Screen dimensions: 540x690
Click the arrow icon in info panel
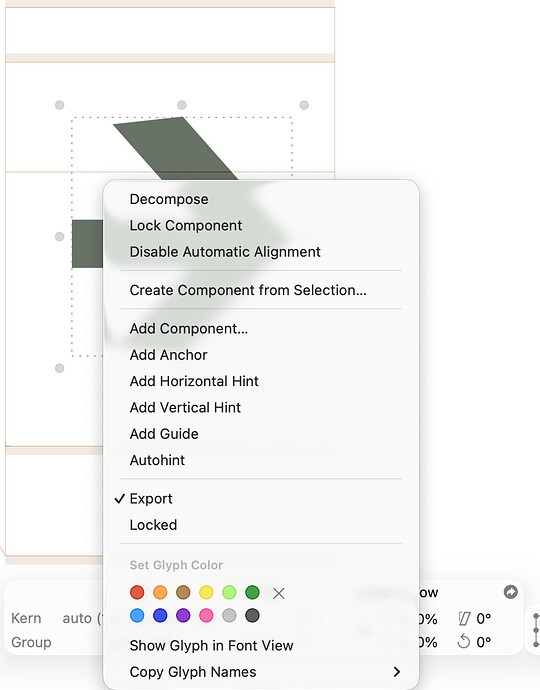tap(511, 592)
